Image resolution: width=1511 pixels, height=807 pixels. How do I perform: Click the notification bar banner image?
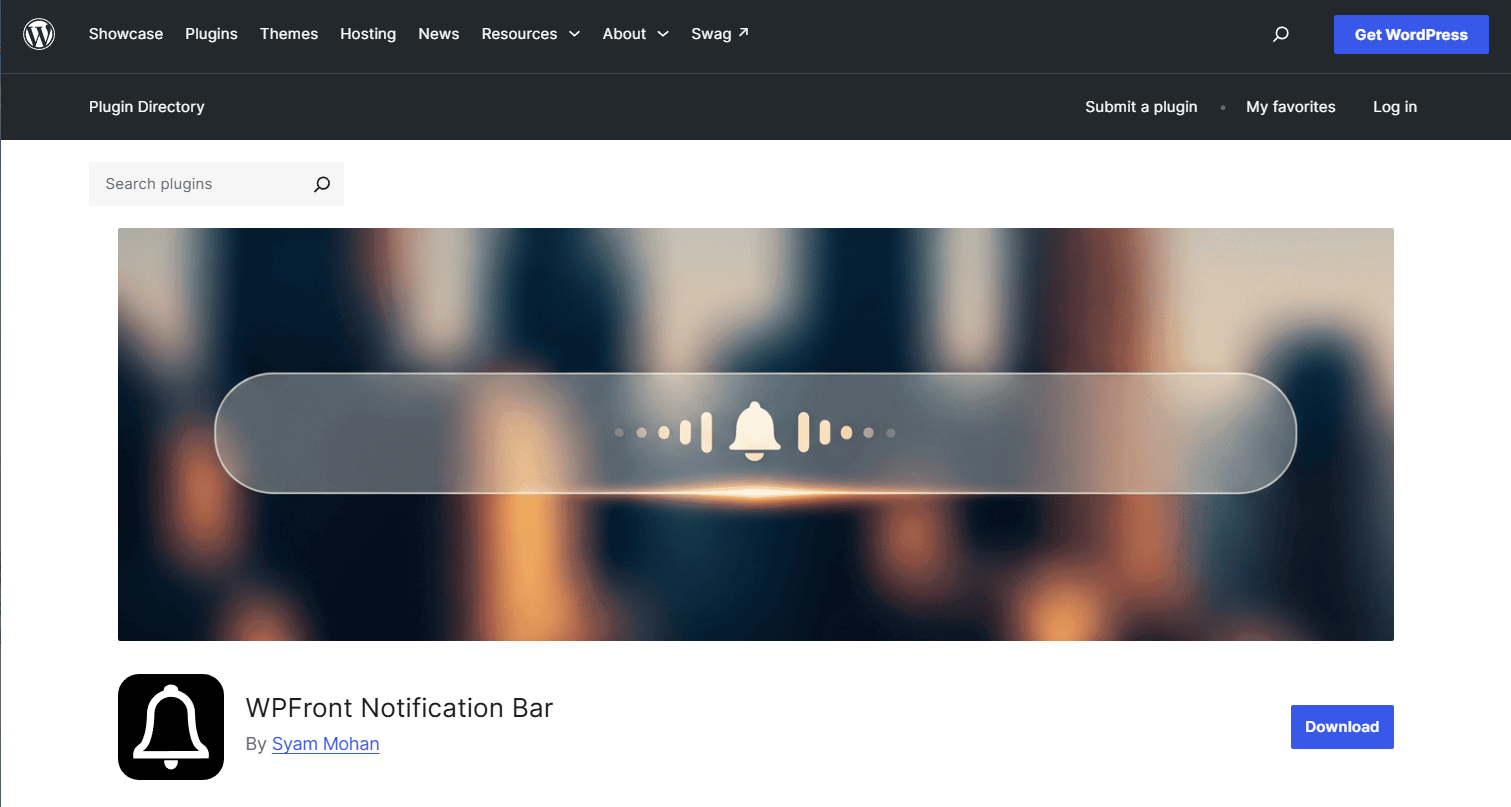pos(756,434)
